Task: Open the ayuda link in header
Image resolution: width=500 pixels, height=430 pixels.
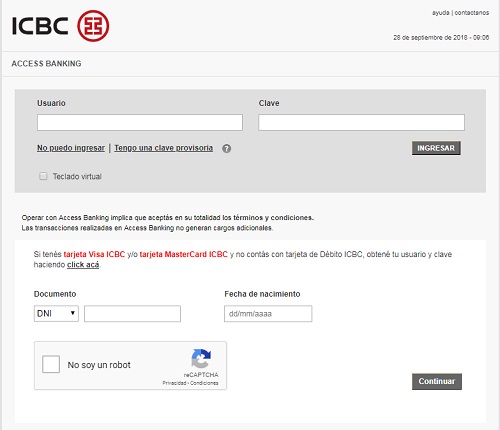Action: tap(441, 13)
